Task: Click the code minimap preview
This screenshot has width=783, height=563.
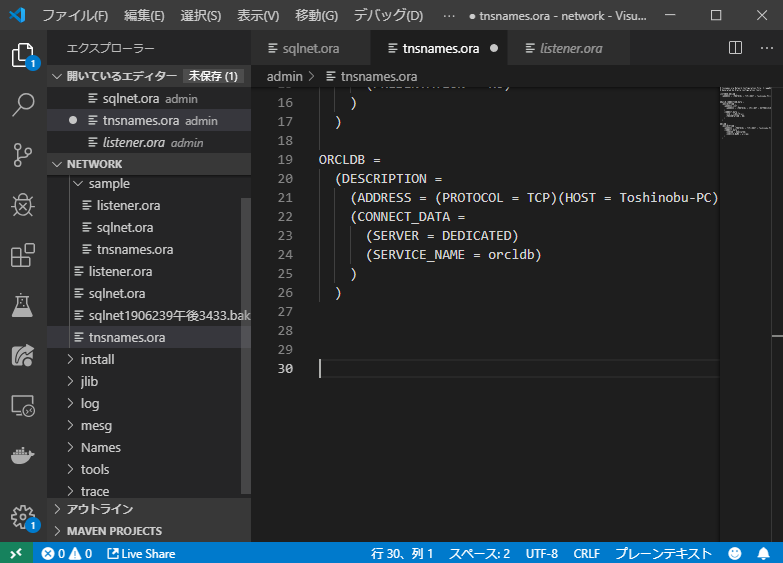Action: click(745, 112)
